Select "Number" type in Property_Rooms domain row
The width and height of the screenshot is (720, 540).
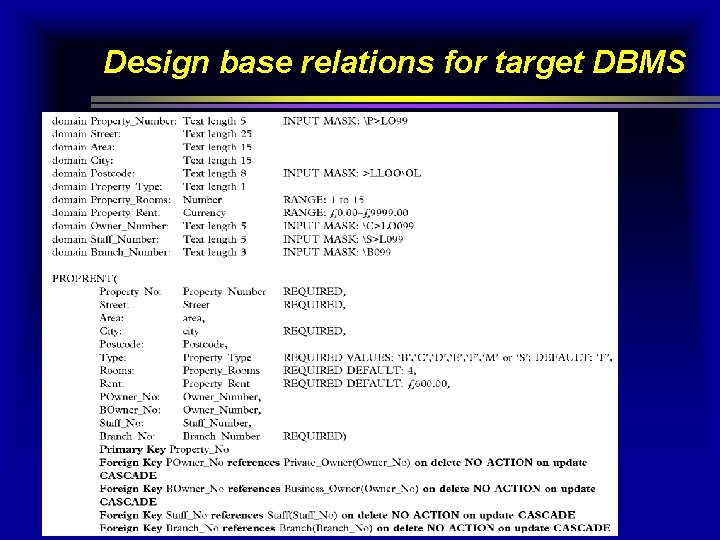202,200
